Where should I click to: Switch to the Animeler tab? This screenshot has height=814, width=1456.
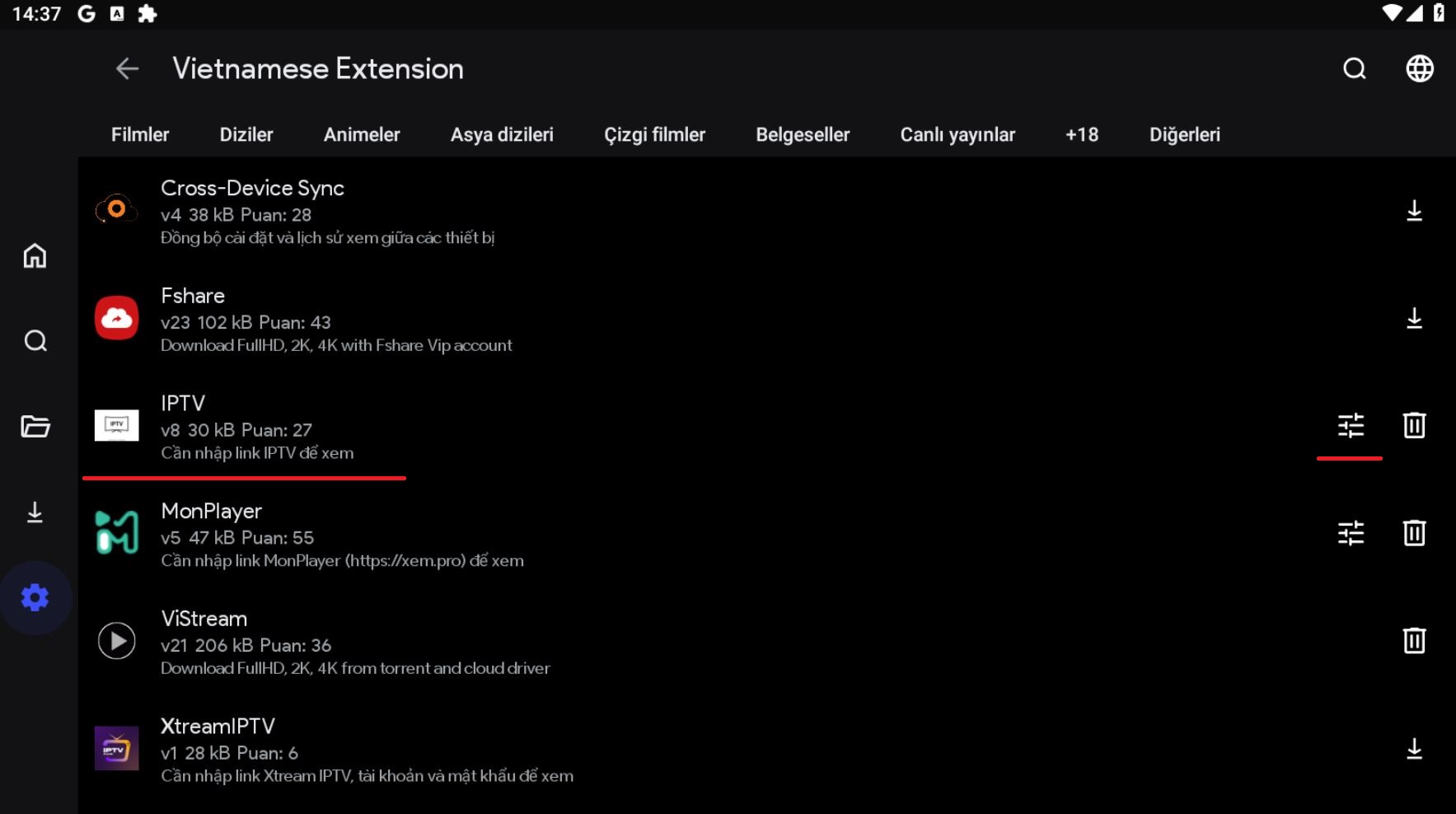[362, 134]
